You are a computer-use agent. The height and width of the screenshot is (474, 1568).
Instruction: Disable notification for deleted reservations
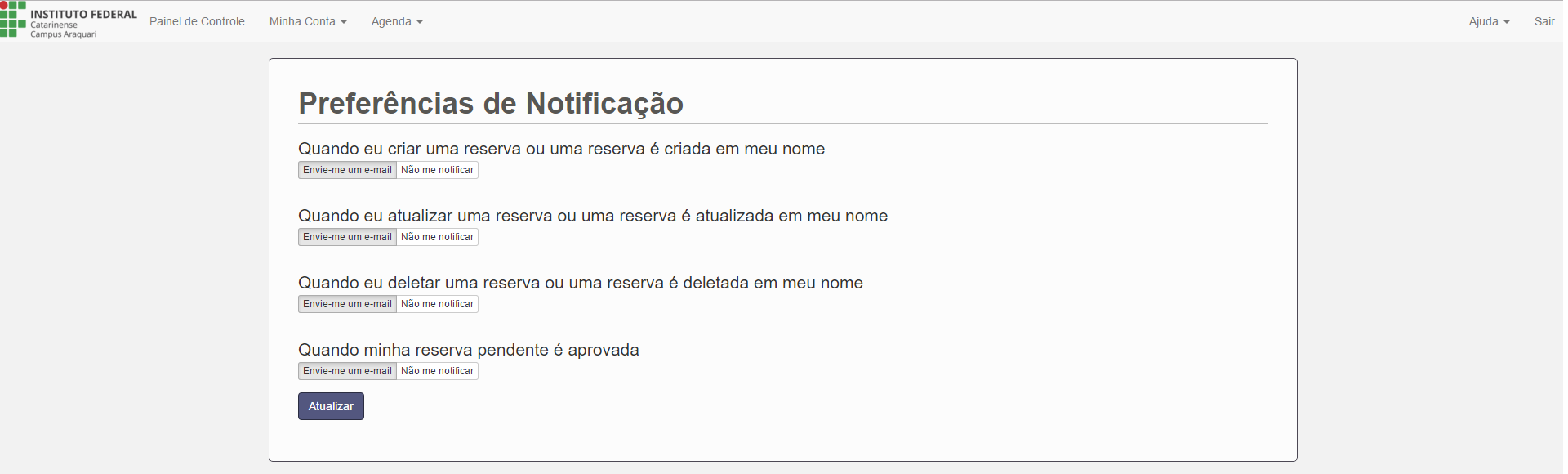pyautogui.click(x=437, y=304)
